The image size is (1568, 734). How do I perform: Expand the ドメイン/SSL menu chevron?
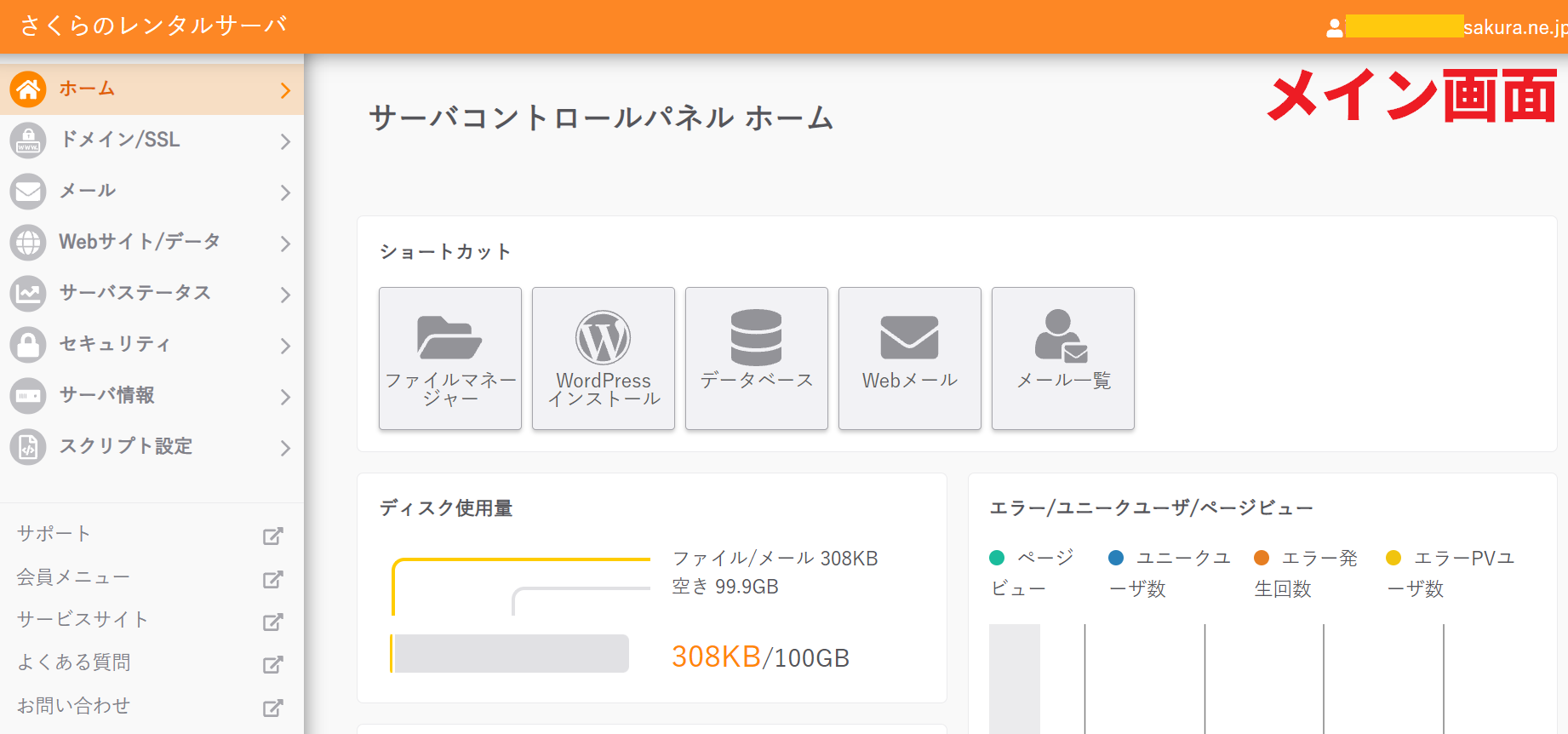click(285, 141)
